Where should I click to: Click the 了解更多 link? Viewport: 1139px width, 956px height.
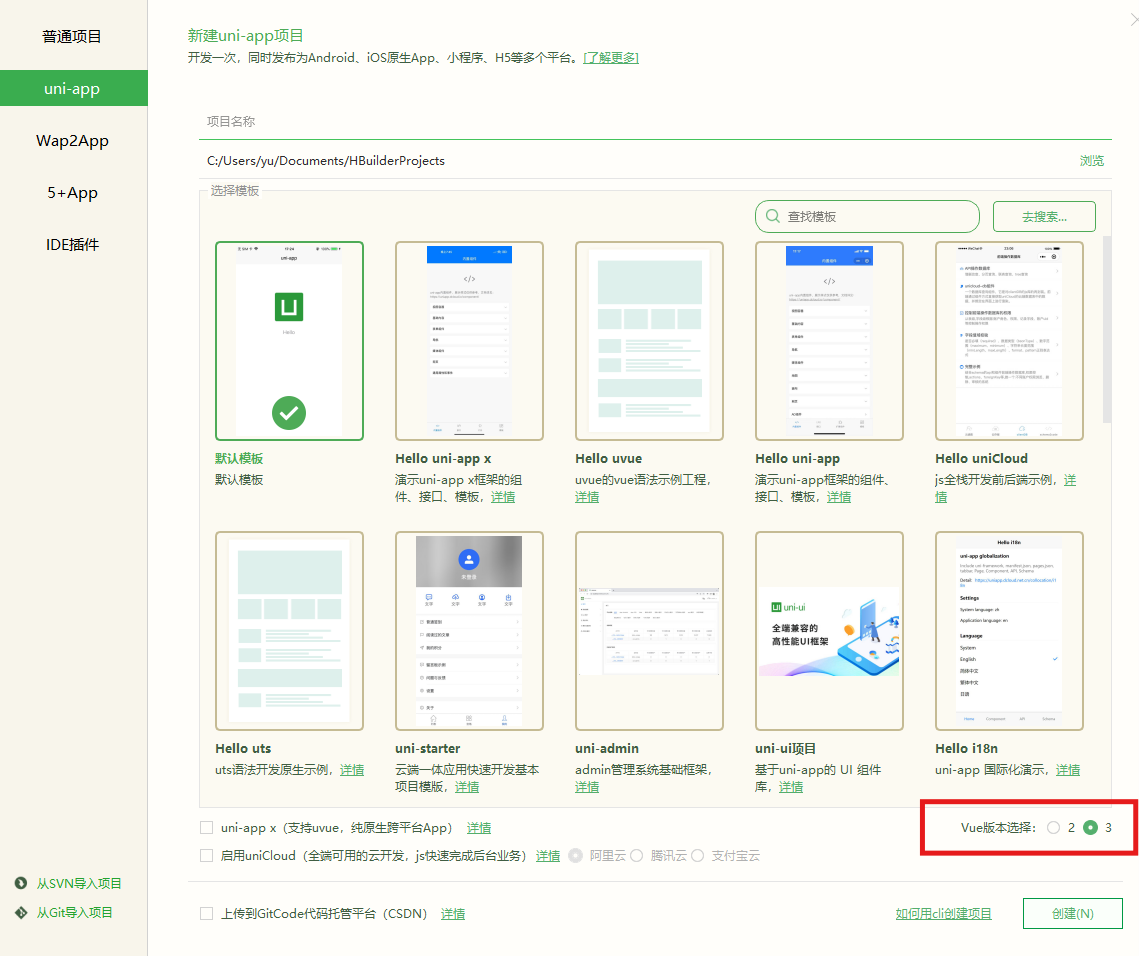click(x=611, y=57)
